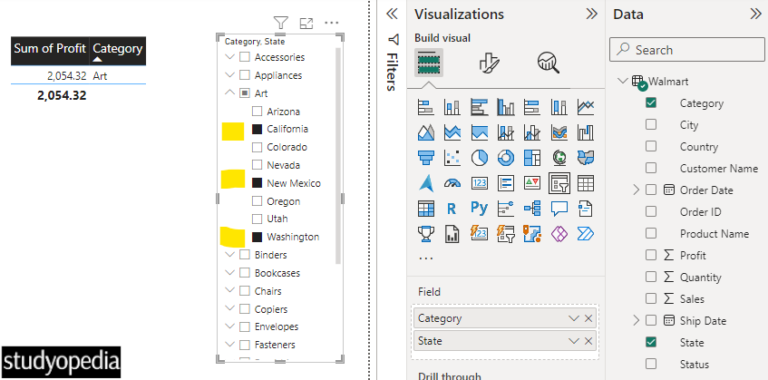This screenshot has width=768, height=380.
Task: Collapse the Data pane
Action: click(x=756, y=14)
